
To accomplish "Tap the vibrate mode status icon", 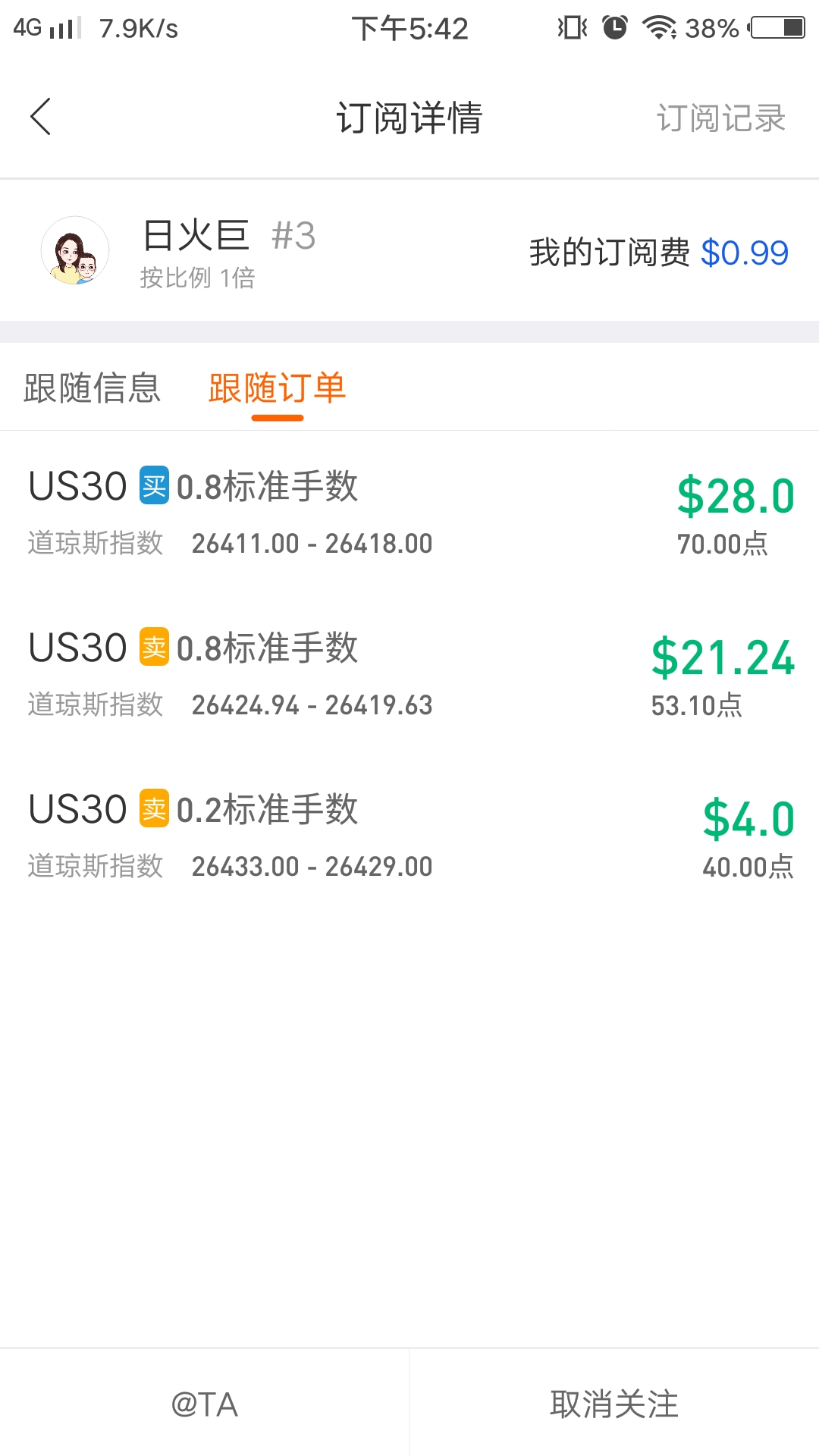I will coord(573,28).
